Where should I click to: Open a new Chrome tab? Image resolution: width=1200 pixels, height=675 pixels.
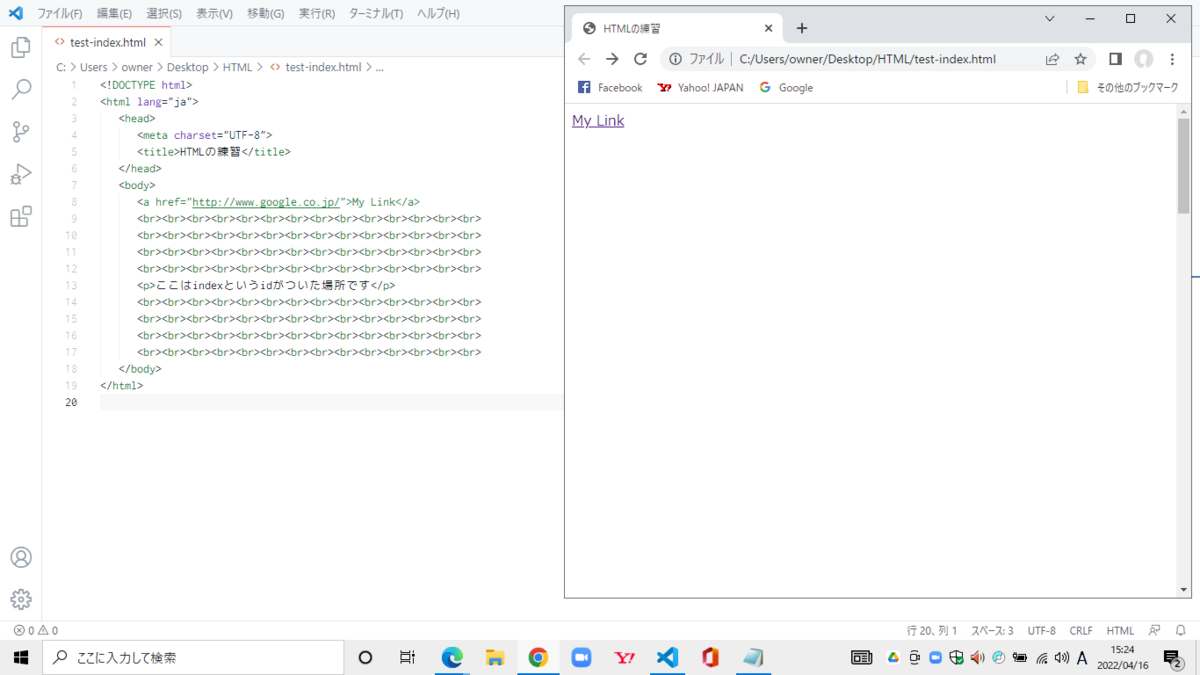click(x=801, y=29)
